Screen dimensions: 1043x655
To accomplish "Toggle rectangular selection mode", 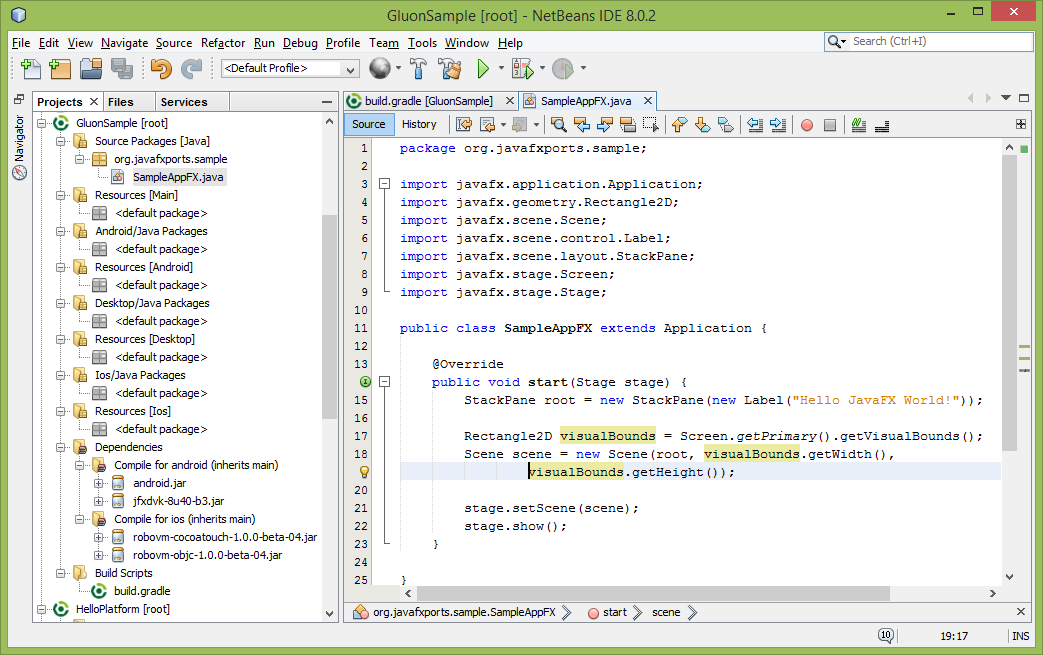I will [x=649, y=124].
